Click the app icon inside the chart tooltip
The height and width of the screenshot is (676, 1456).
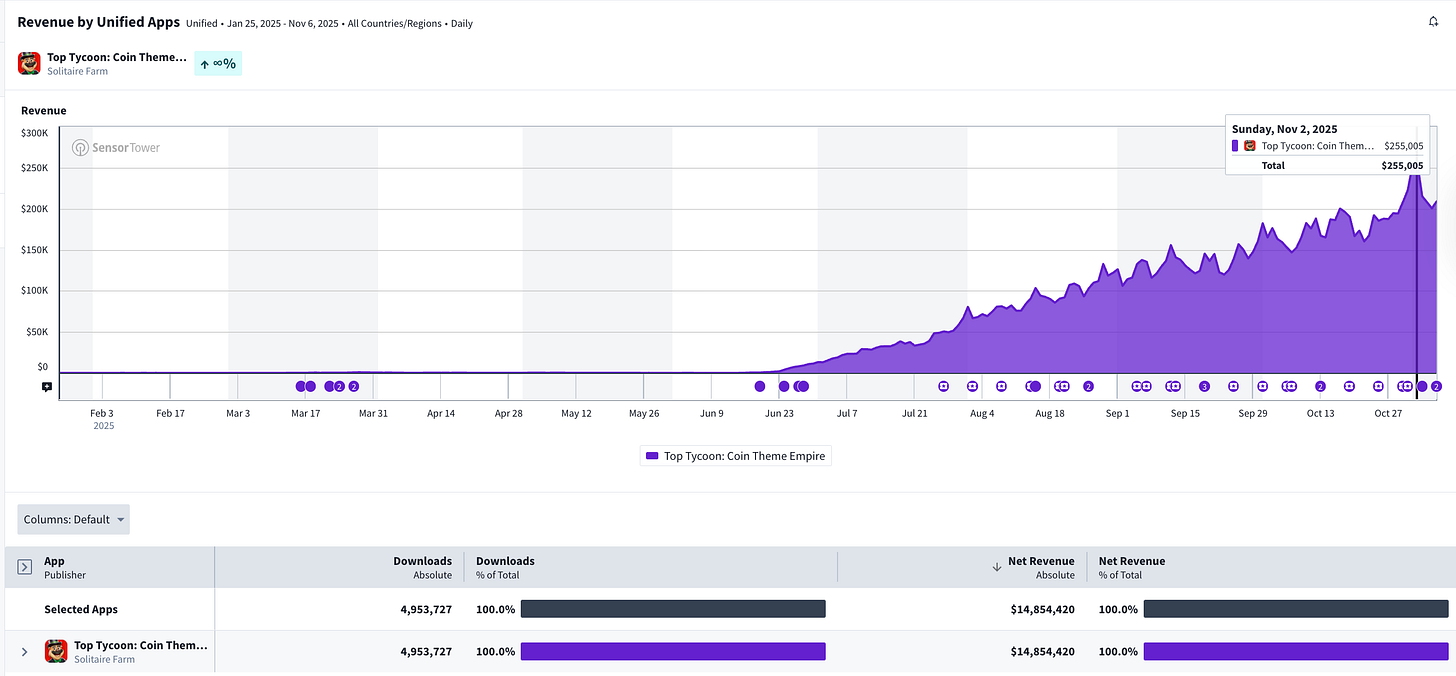(1250, 146)
